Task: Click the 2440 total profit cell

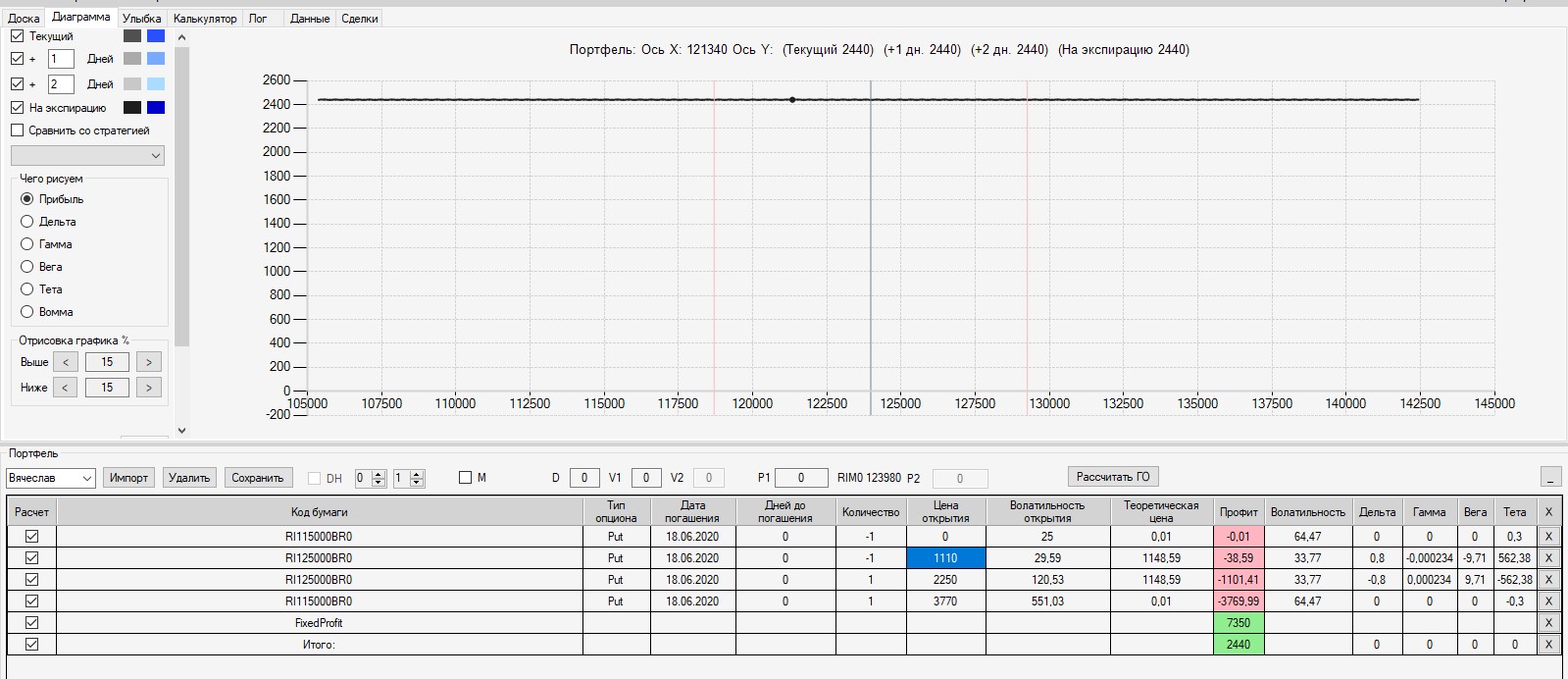Action: point(1239,645)
